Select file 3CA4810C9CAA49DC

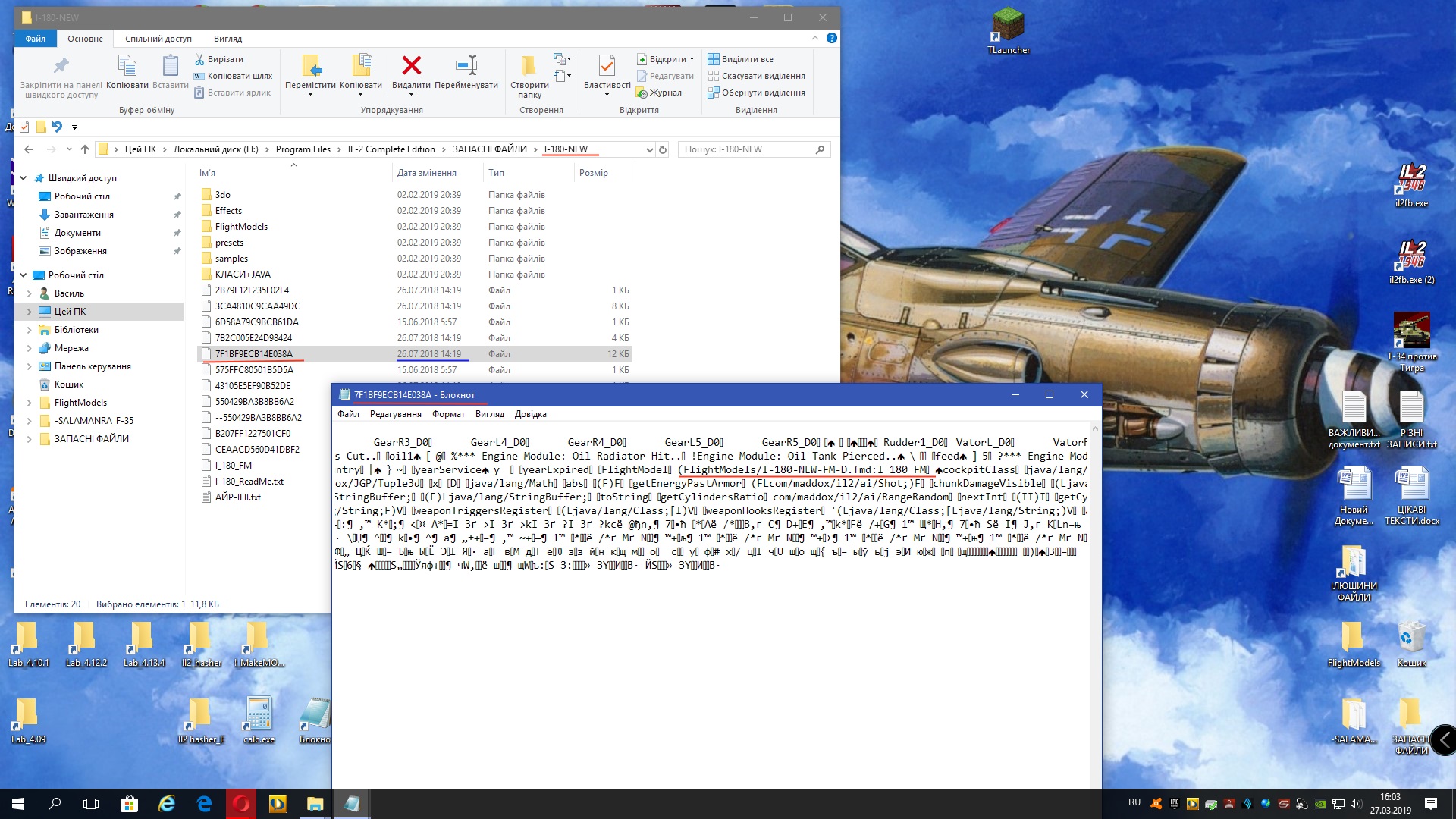[x=257, y=306]
